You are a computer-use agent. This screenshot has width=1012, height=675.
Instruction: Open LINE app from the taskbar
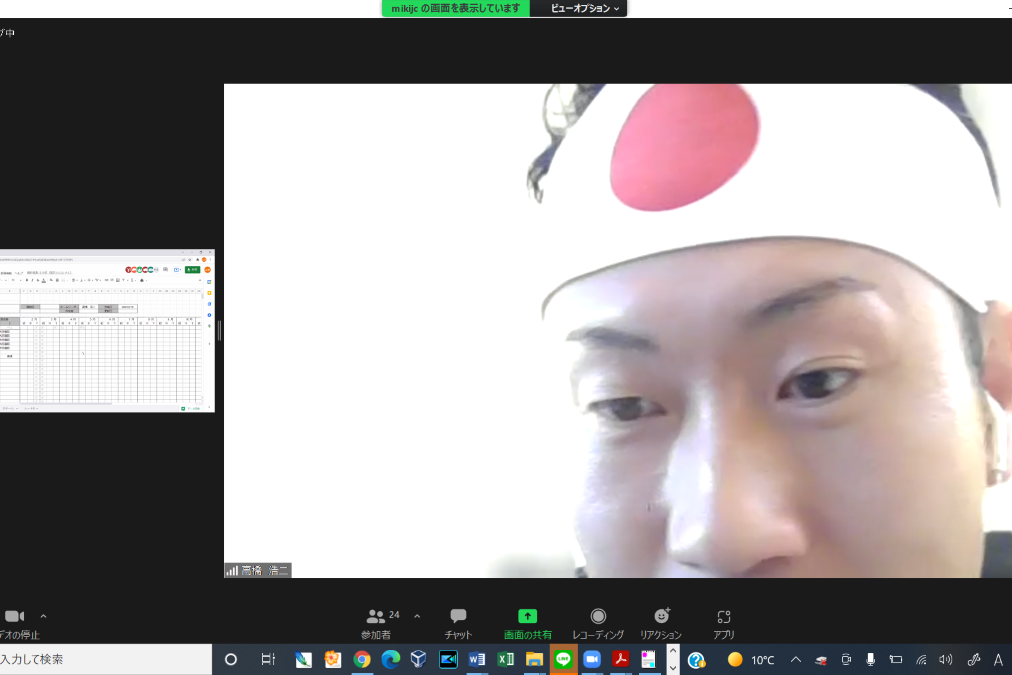[563, 659]
